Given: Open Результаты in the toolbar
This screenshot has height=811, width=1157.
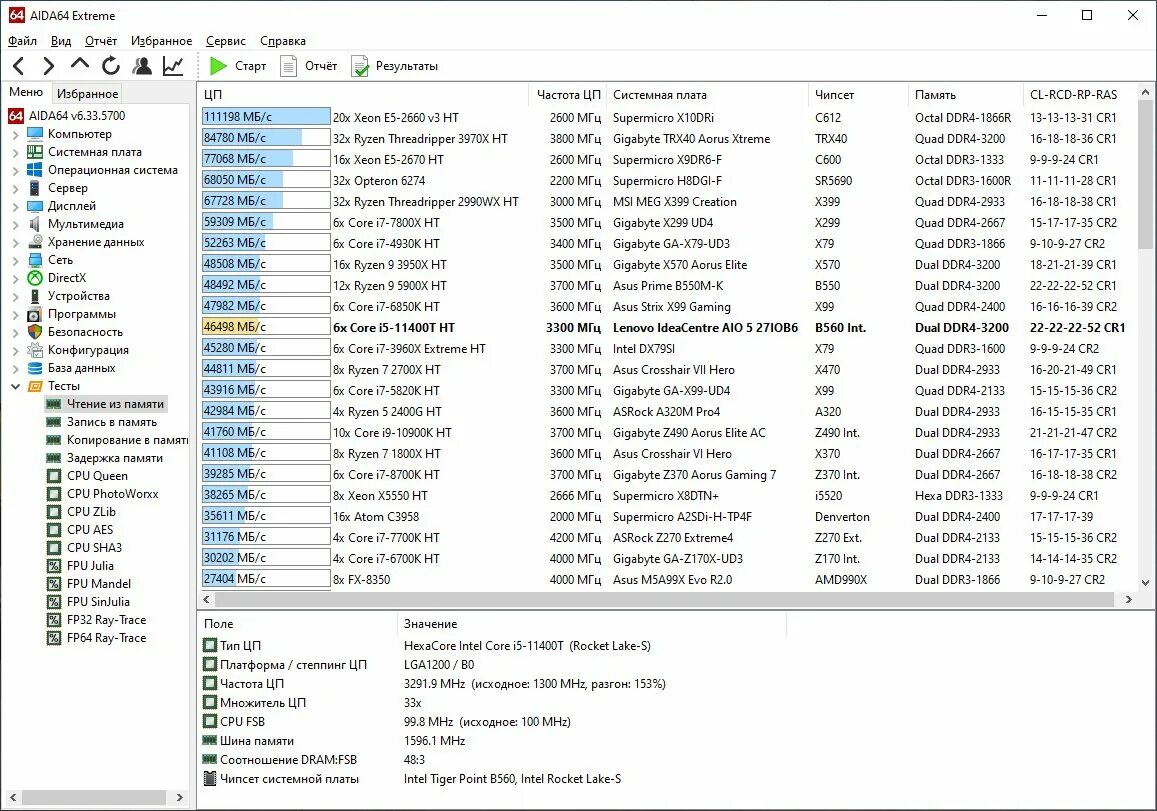Looking at the screenshot, I should [395, 66].
